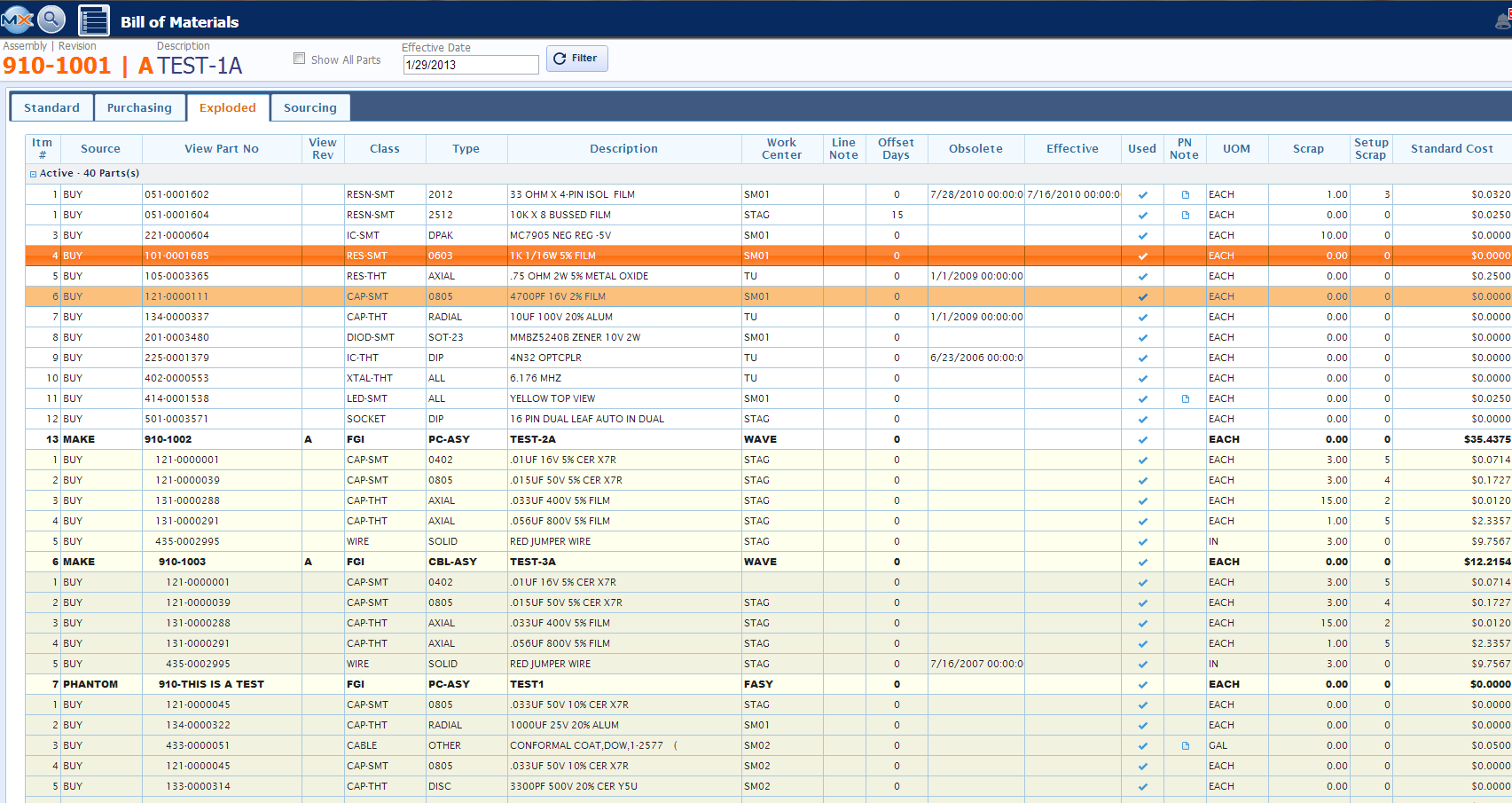Image resolution: width=1512 pixels, height=803 pixels.
Task: Click part number 225-0001379
Action: tap(176, 358)
